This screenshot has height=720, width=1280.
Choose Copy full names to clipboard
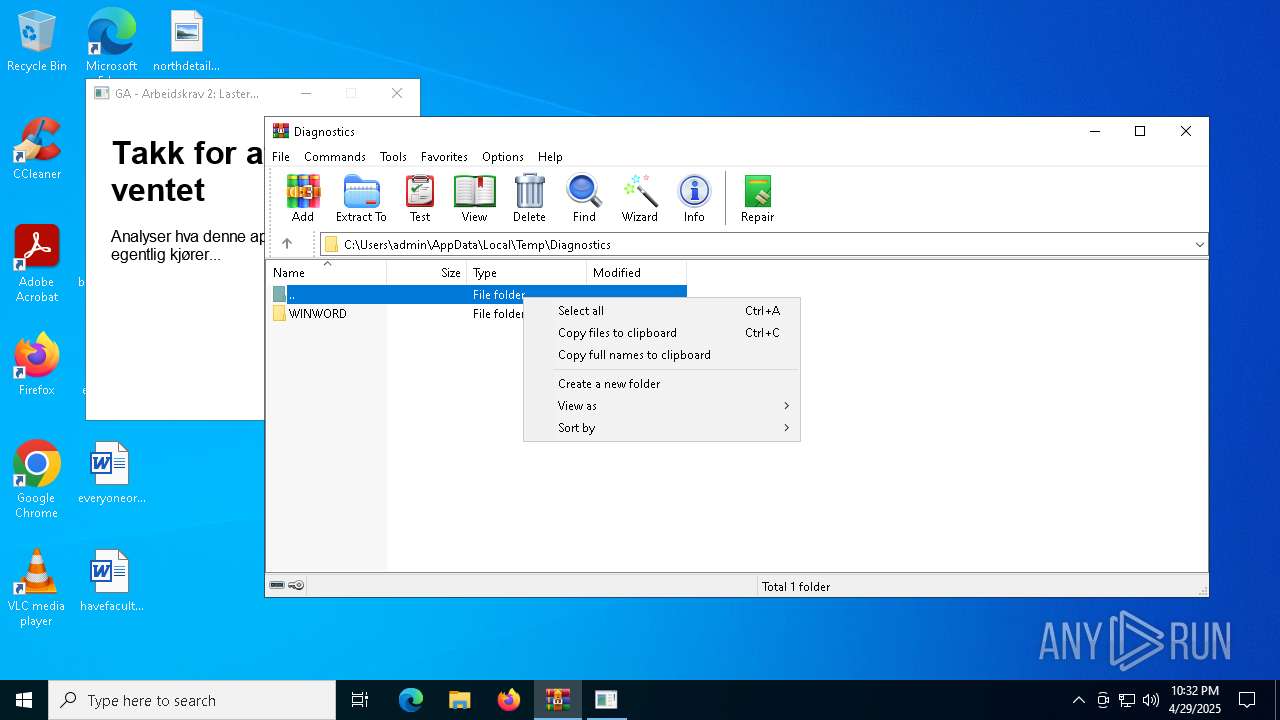[662, 355]
